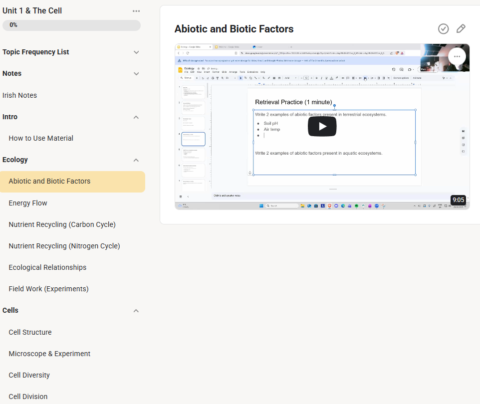Expand the Notes section chevron

pos(136,74)
